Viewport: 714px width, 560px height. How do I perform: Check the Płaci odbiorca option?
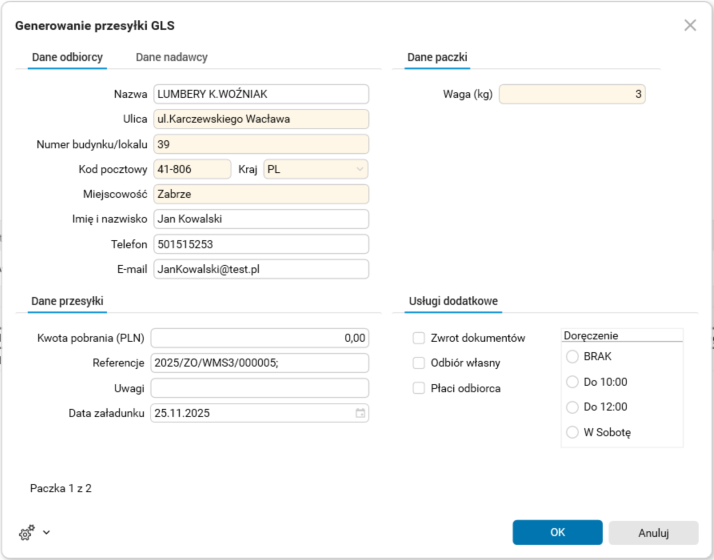coord(420,388)
